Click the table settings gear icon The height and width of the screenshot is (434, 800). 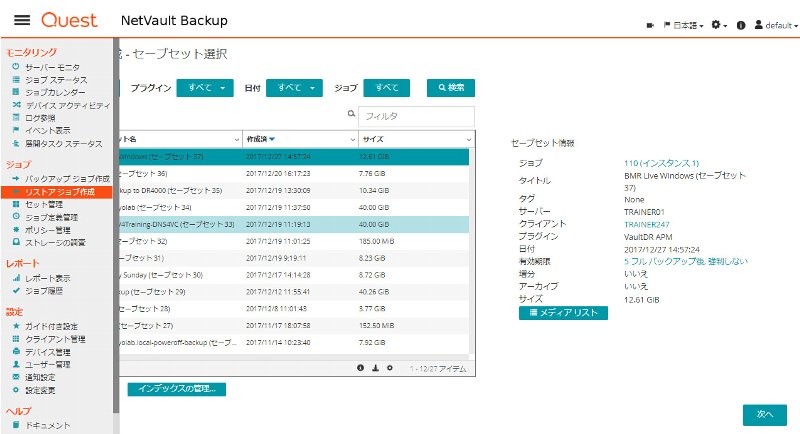point(390,368)
